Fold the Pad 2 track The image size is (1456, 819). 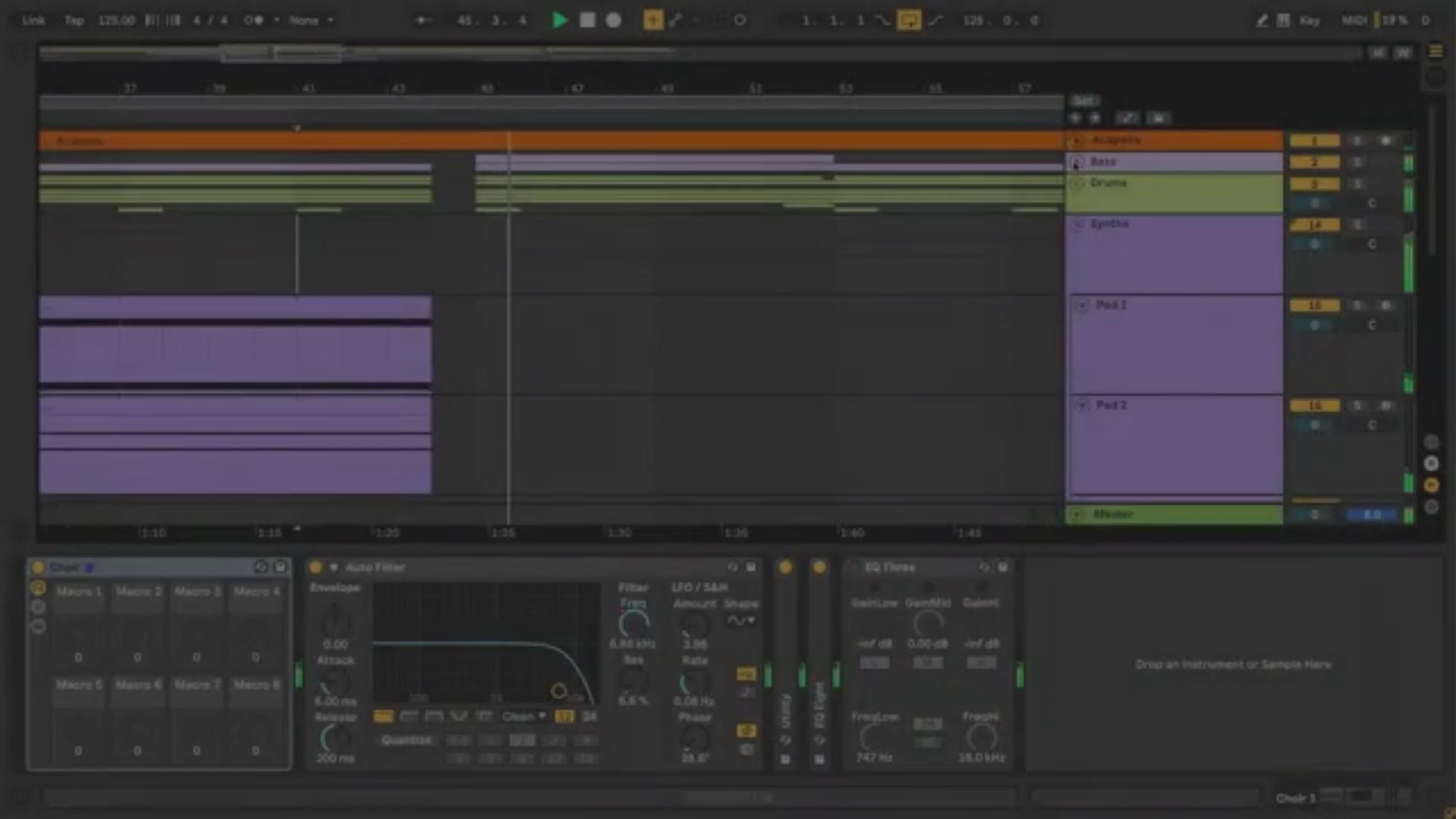click(x=1082, y=406)
